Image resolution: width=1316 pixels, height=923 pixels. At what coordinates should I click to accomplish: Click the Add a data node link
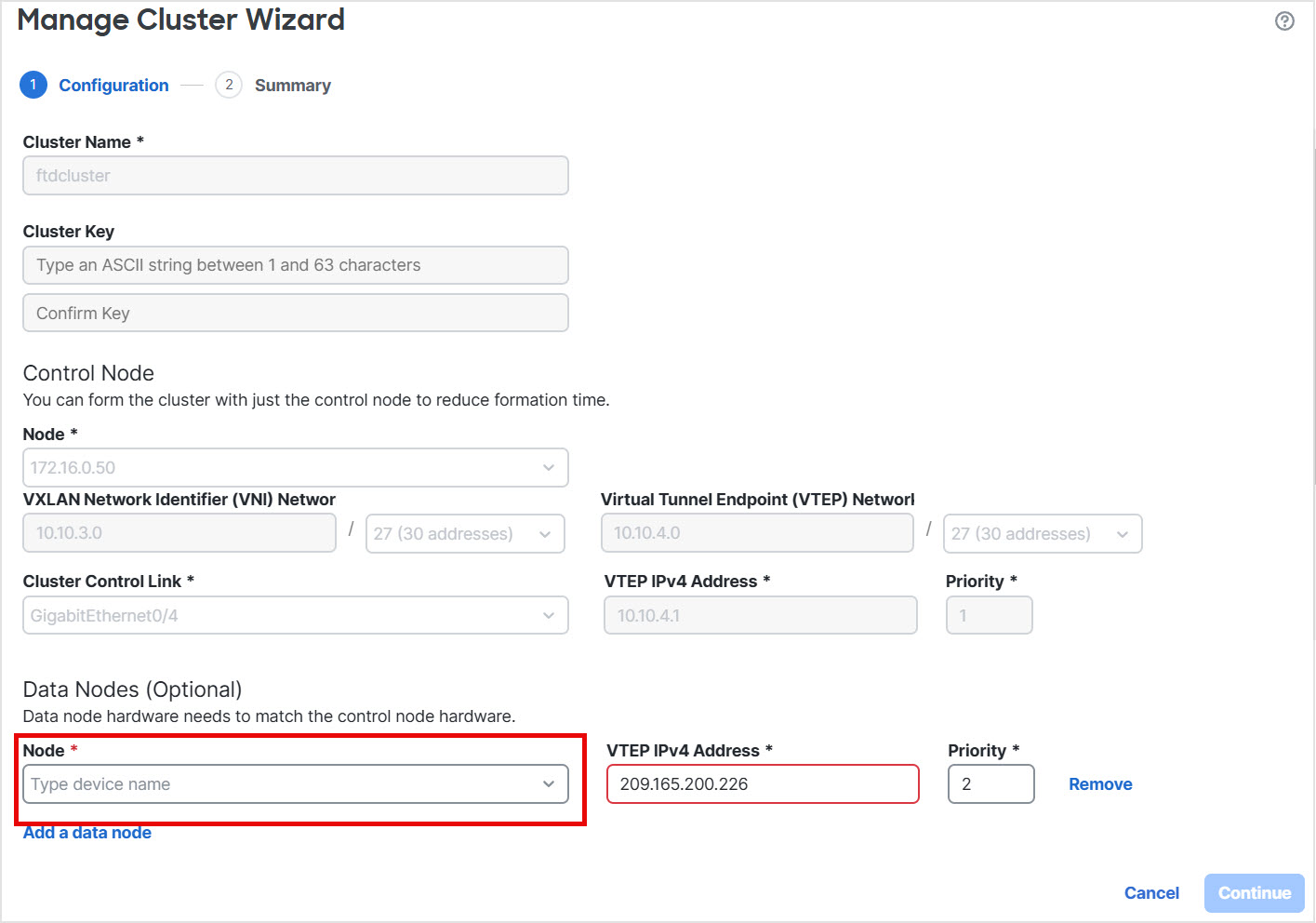coord(86,832)
